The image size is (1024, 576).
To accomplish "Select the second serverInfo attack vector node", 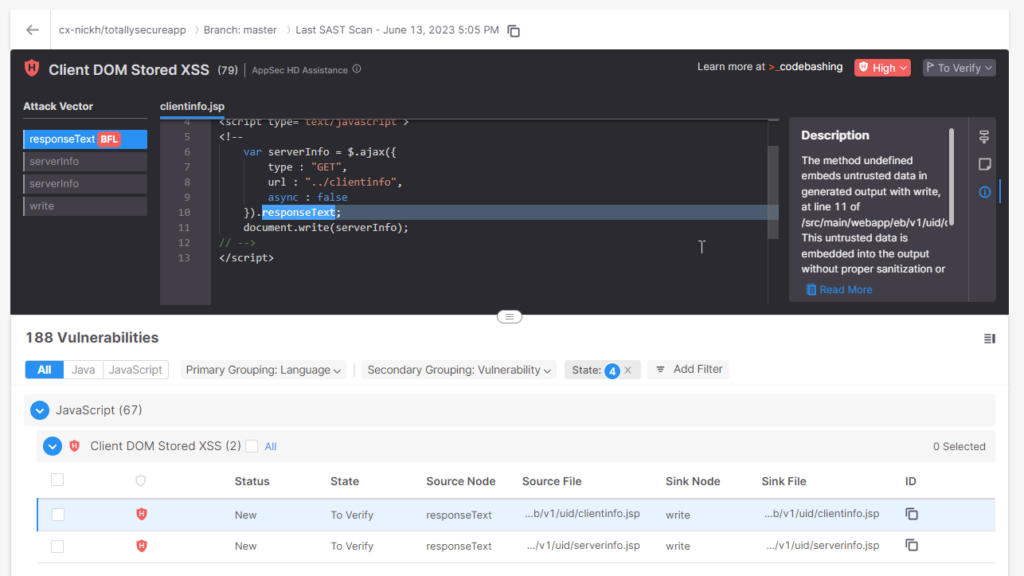I will point(85,184).
